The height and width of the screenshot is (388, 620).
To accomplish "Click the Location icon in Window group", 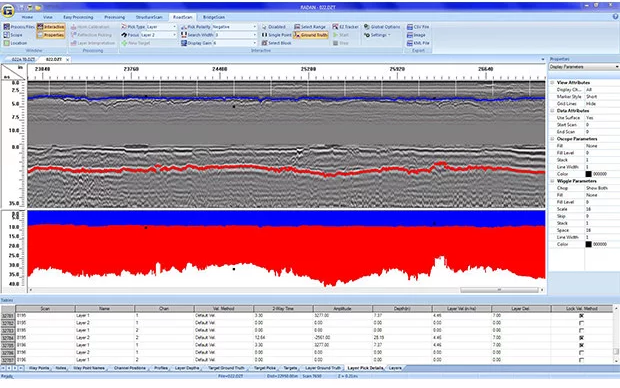I will pos(6,43).
